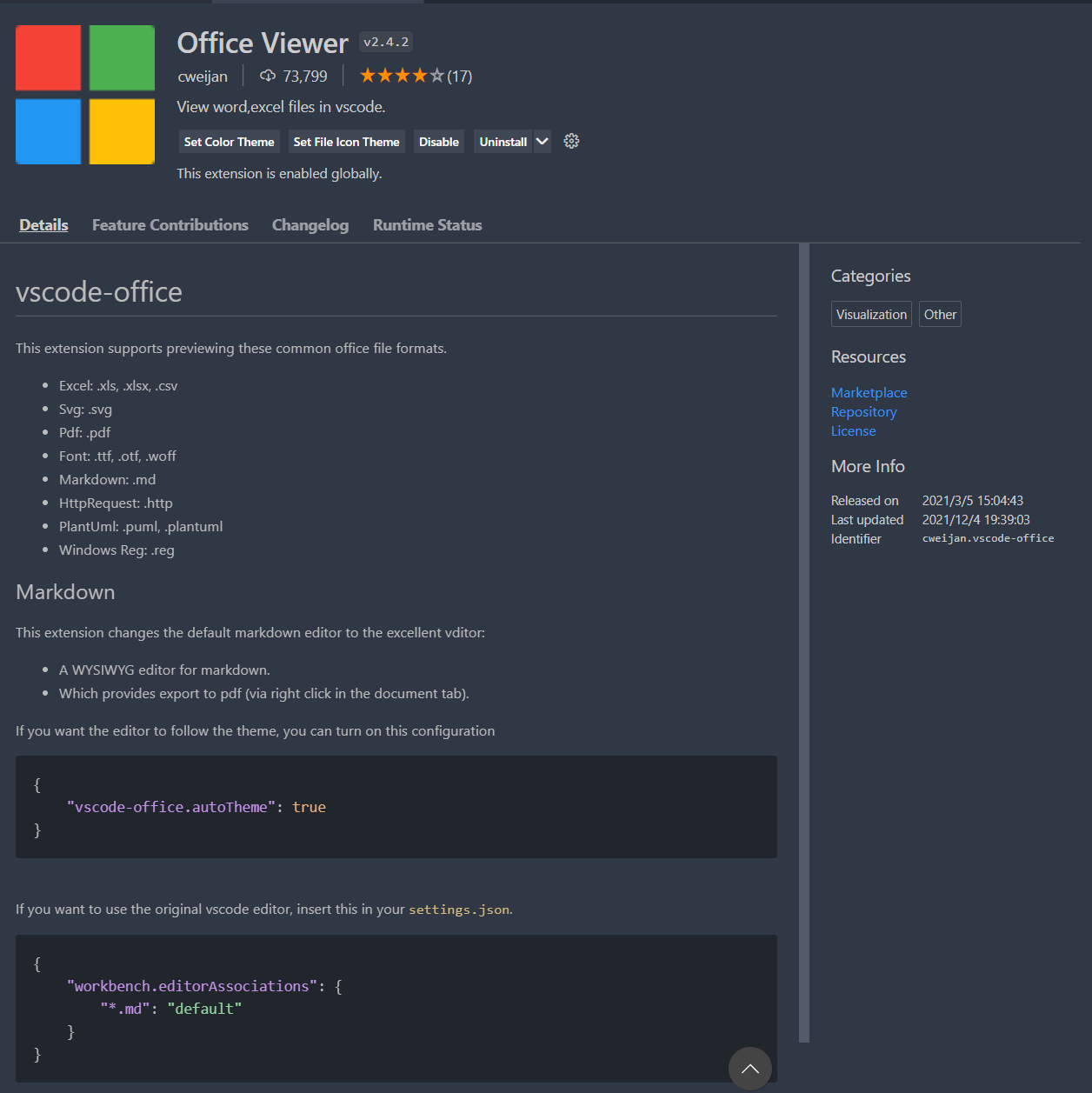Switch to the Feature Contributions tab
The height and width of the screenshot is (1093, 1092).
point(170,225)
